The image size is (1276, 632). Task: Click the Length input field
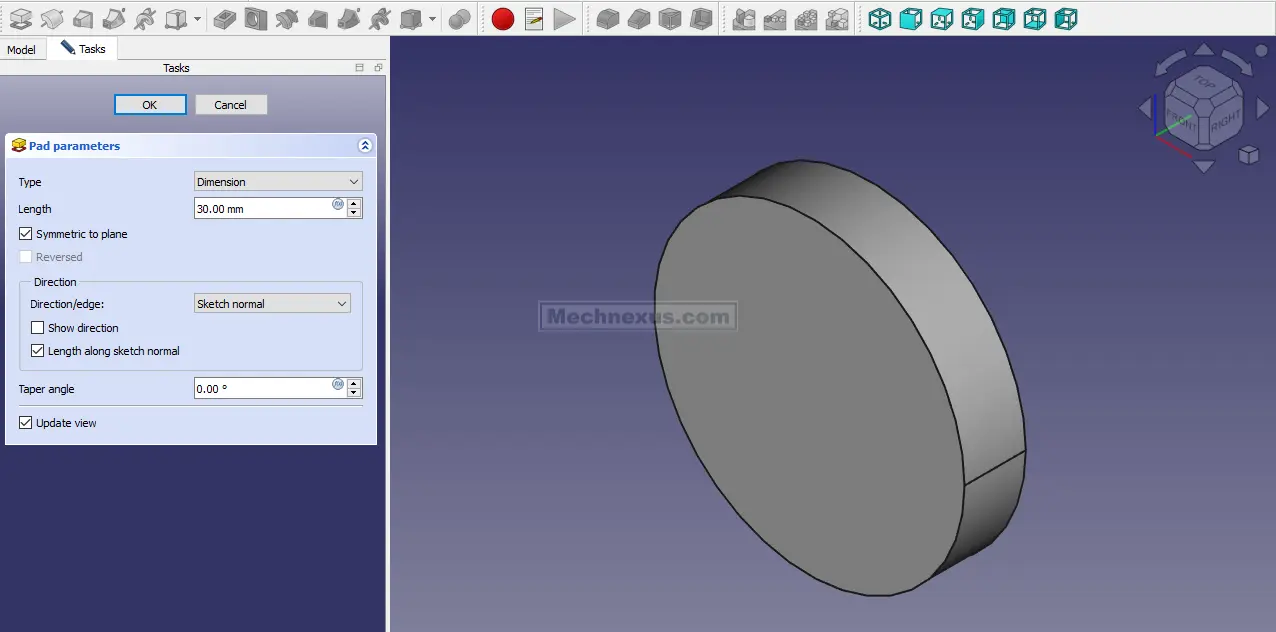262,209
